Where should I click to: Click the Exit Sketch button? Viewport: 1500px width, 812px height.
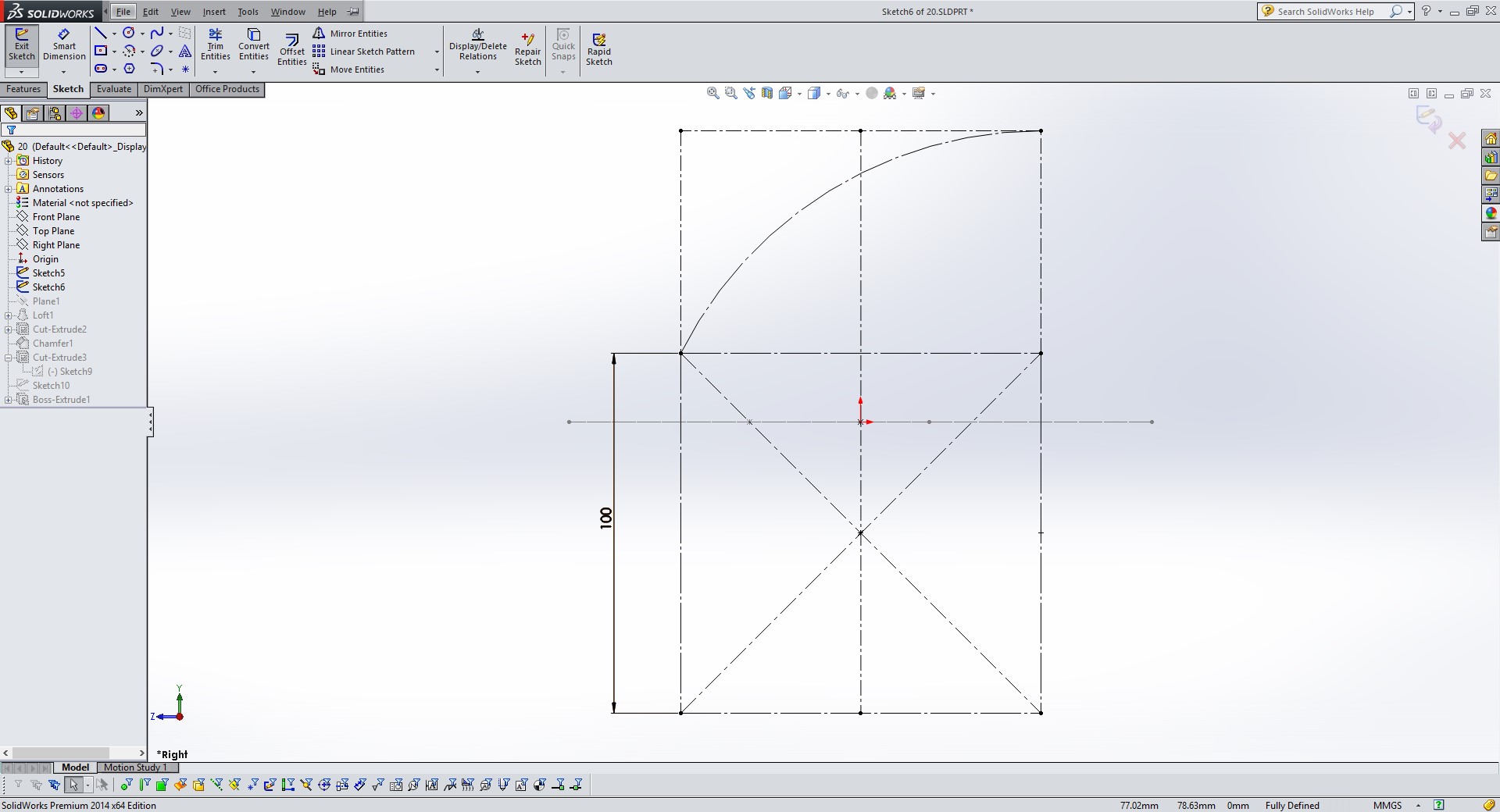[22, 45]
